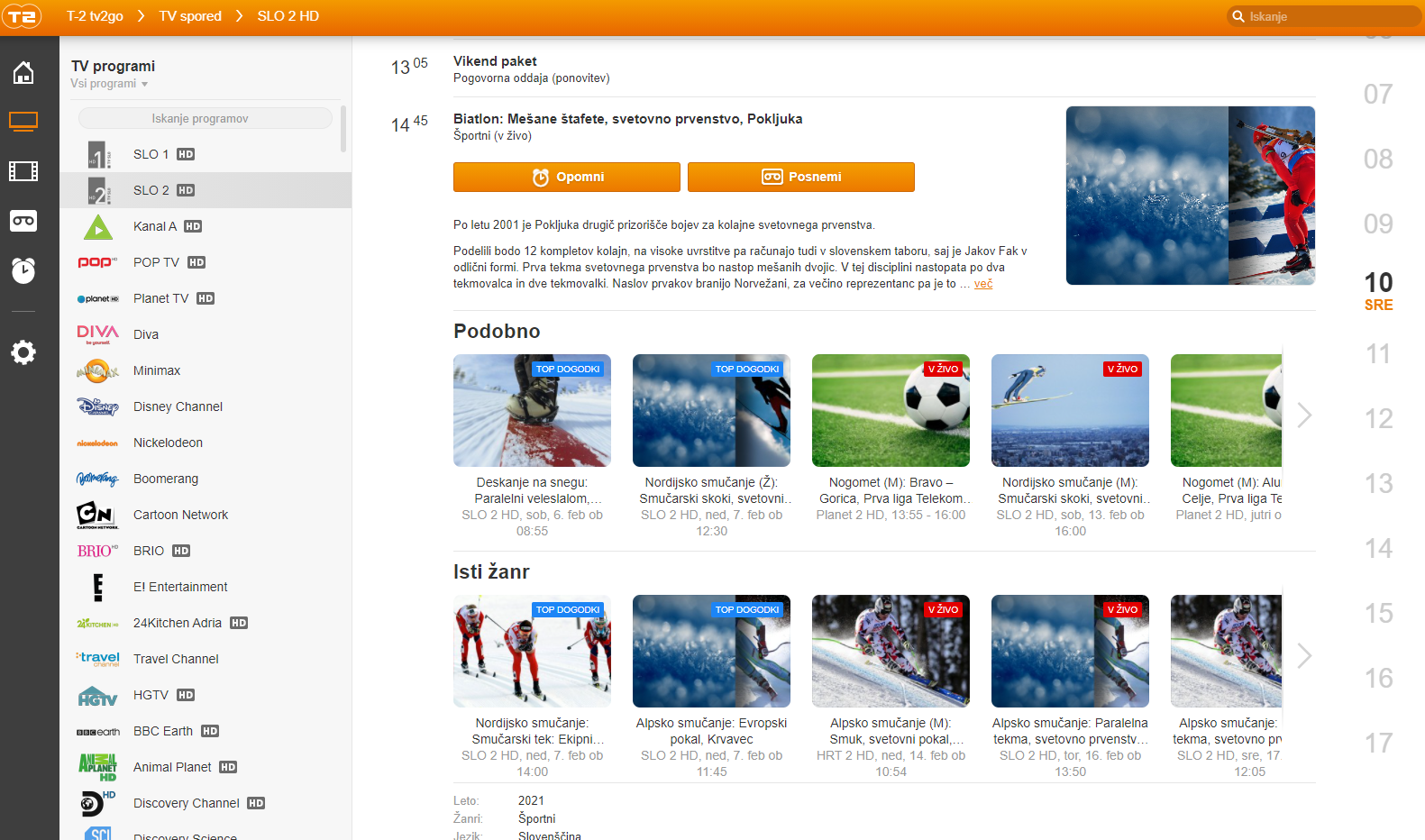1425x840 pixels.
Task: Expand the Vsi programi dropdown
Action: tap(109, 84)
